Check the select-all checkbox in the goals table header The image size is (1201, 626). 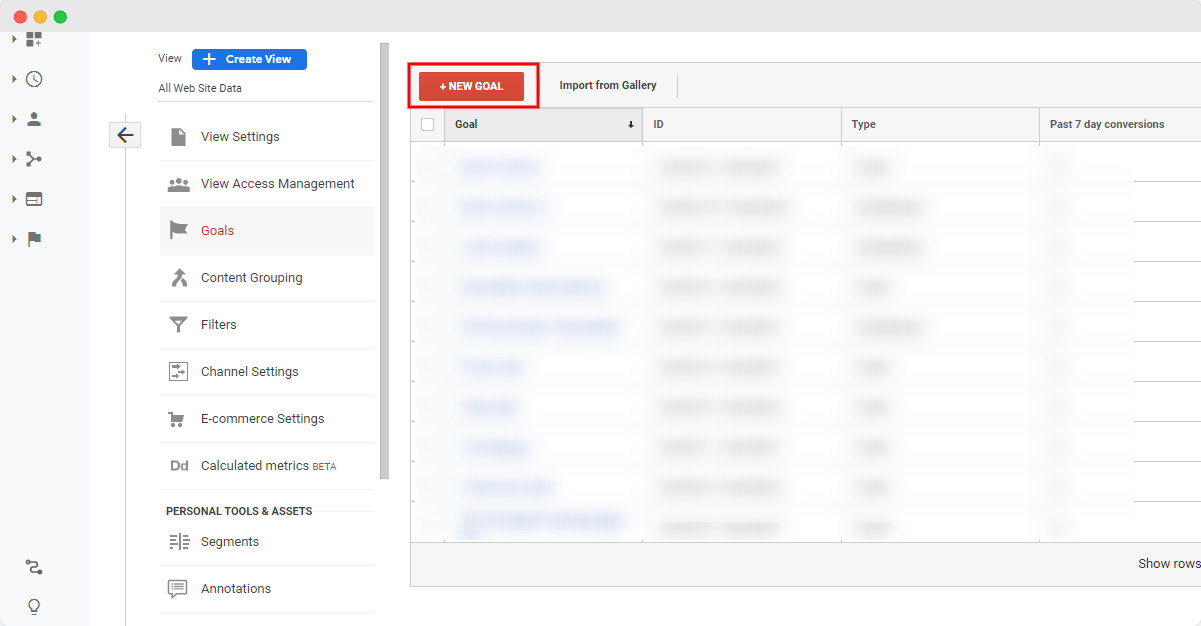click(427, 124)
